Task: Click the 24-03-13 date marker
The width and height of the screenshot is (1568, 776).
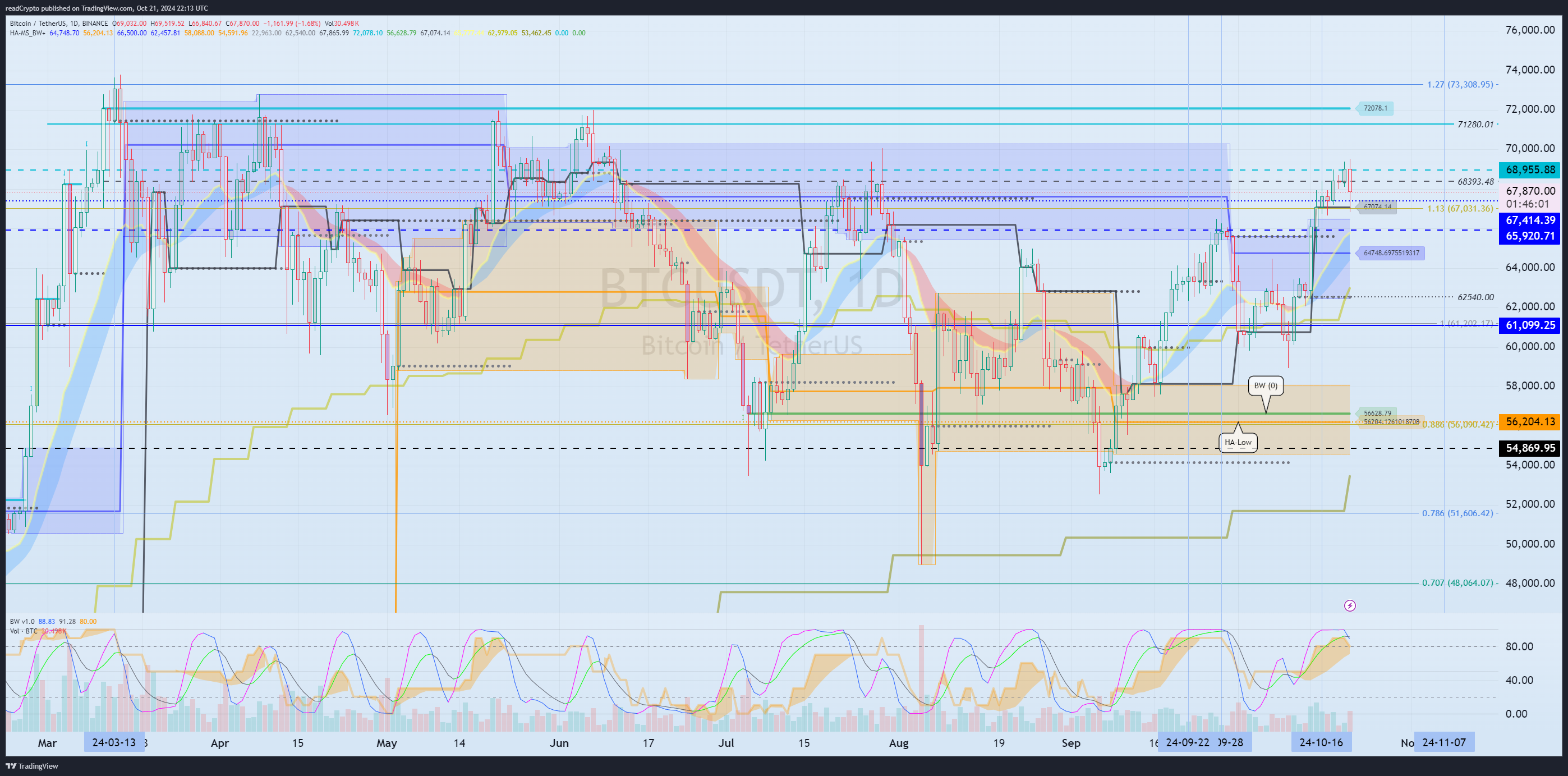Action: 114,742
